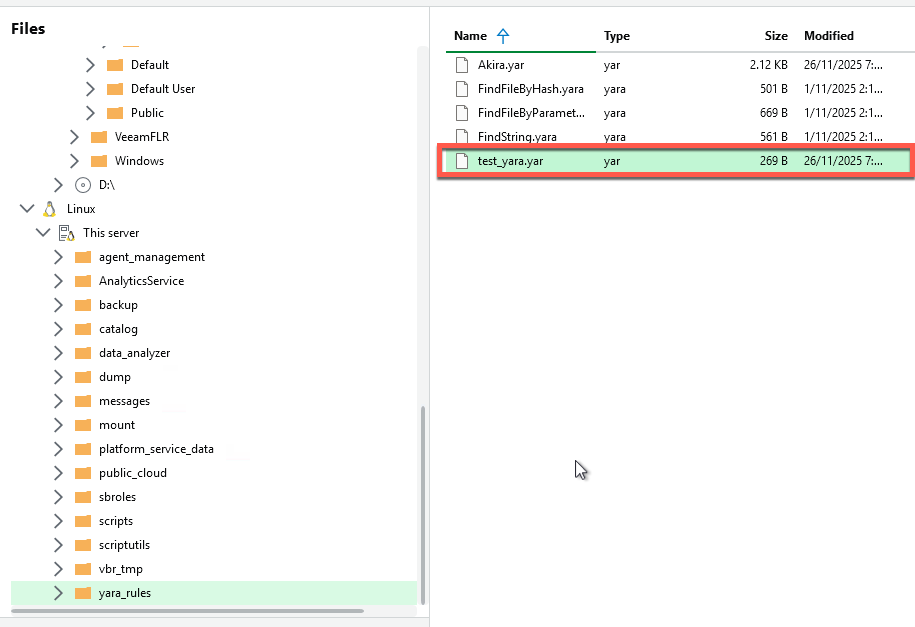Expand the Windows folder node
The image size is (915, 627).
tap(74, 161)
